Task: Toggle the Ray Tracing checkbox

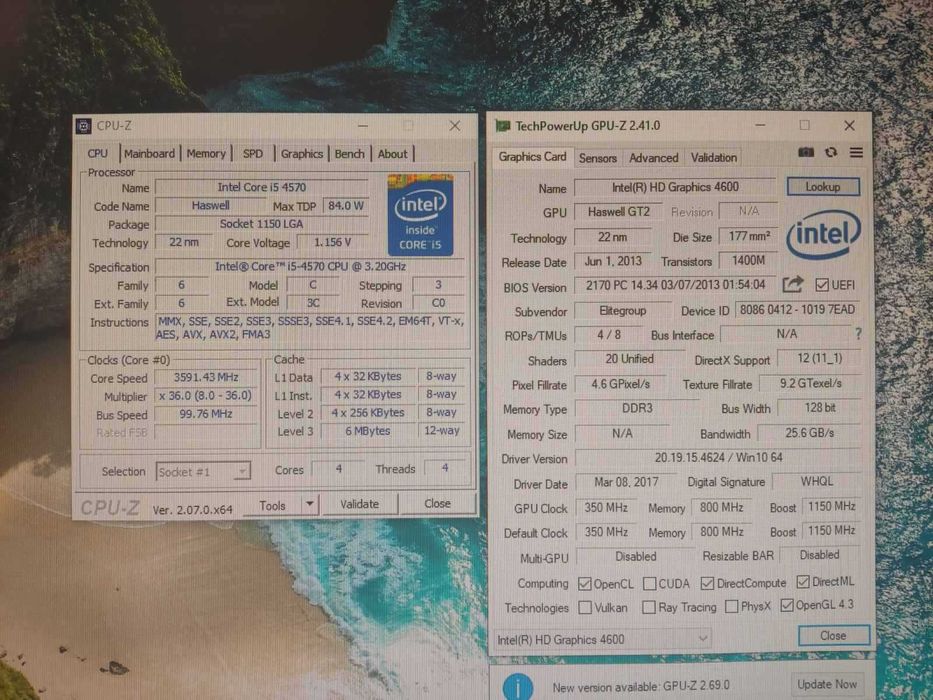Action: [649, 607]
